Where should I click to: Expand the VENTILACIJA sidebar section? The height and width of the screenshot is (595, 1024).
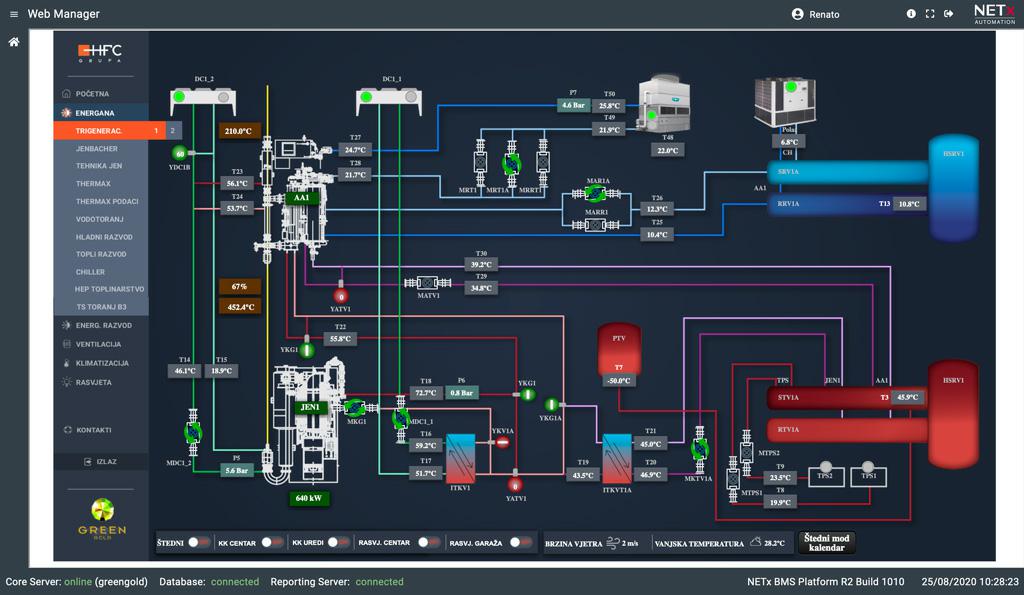tap(98, 344)
